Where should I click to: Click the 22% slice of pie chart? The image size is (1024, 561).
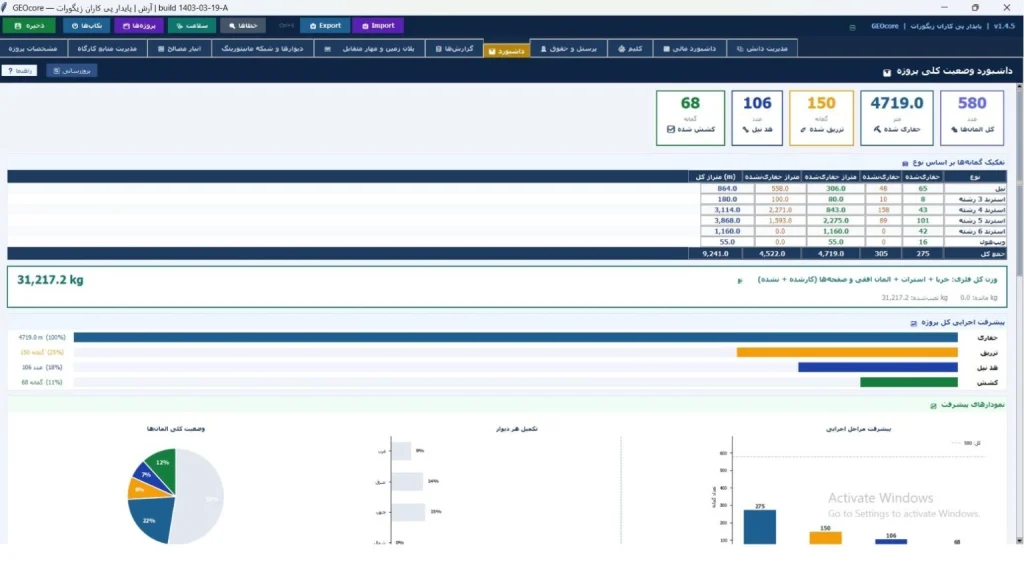[x=150, y=519]
